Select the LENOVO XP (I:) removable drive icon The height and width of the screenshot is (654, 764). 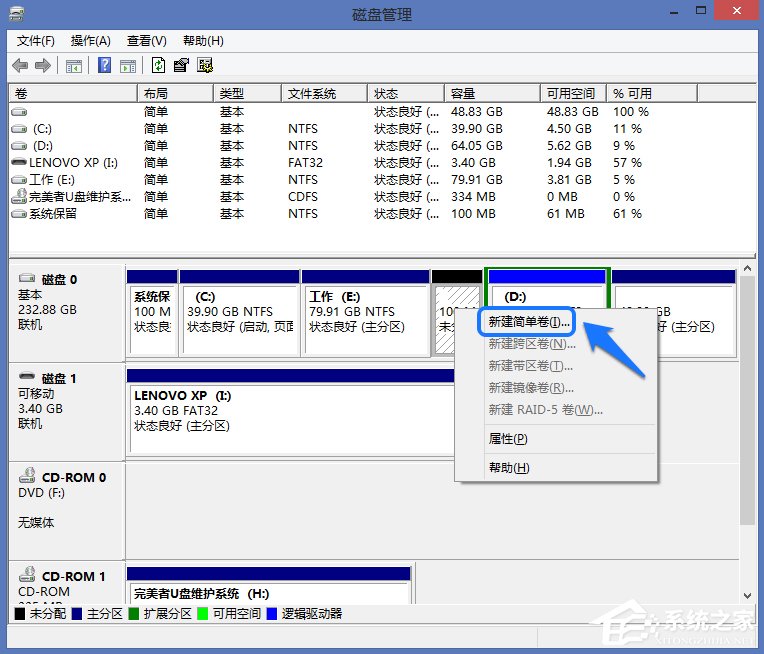(x=19, y=162)
